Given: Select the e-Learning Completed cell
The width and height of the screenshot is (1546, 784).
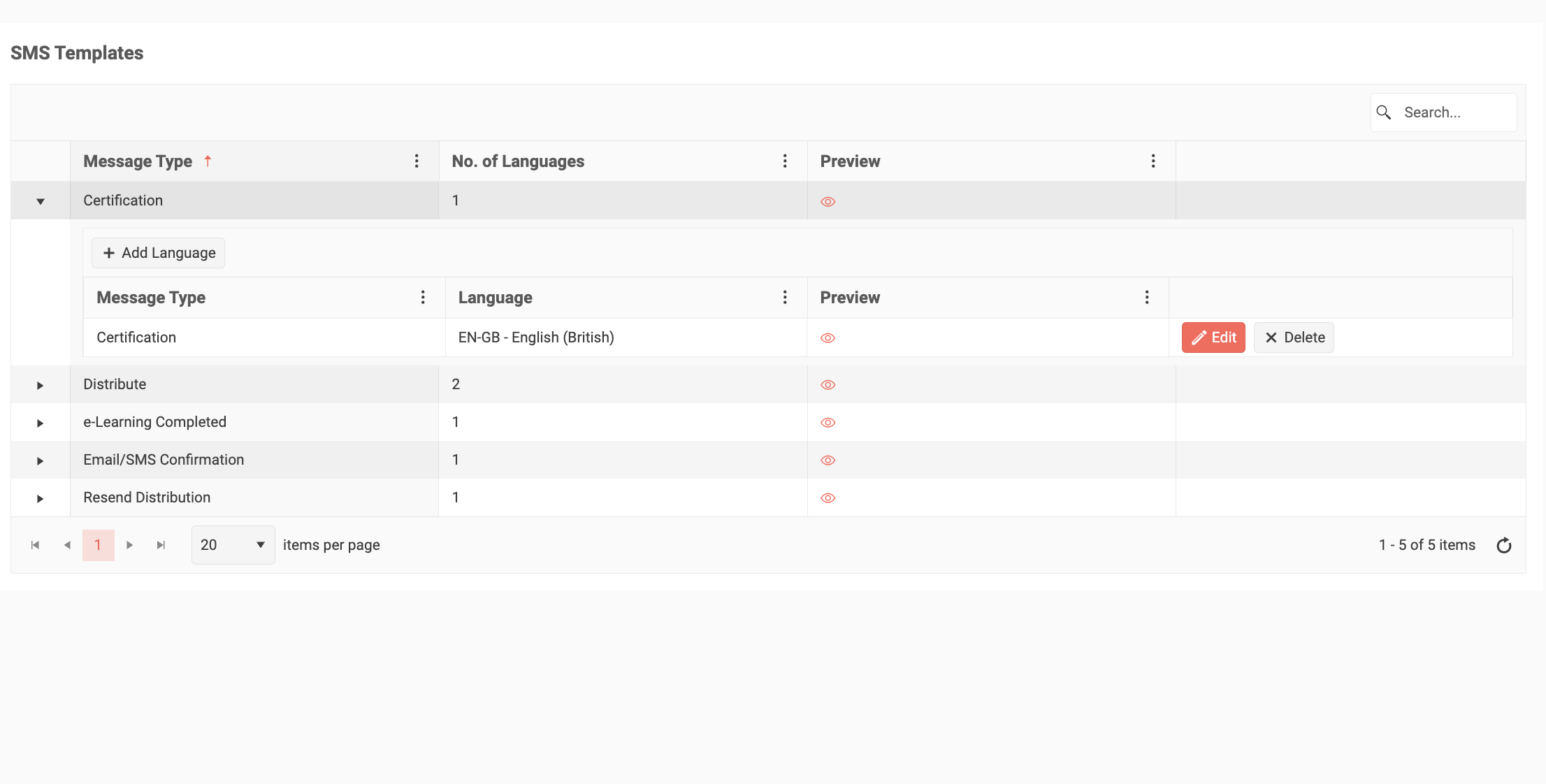Looking at the screenshot, I should coord(254,422).
